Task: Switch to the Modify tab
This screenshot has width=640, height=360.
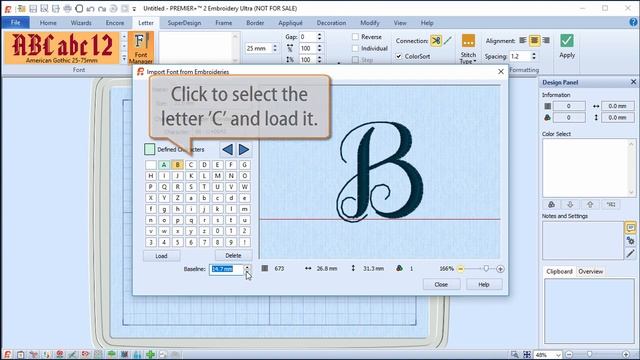Action: 369,23
